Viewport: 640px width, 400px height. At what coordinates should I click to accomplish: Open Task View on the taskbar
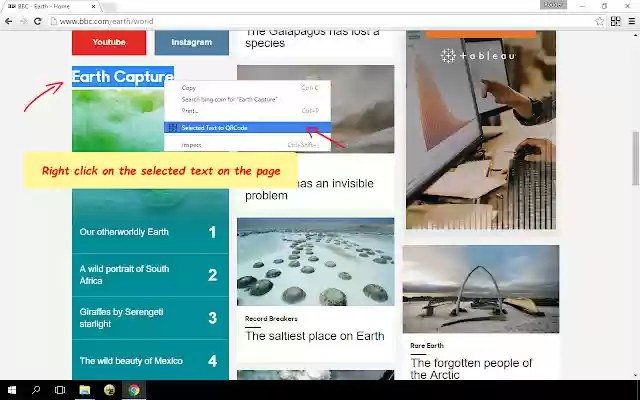click(x=60, y=390)
